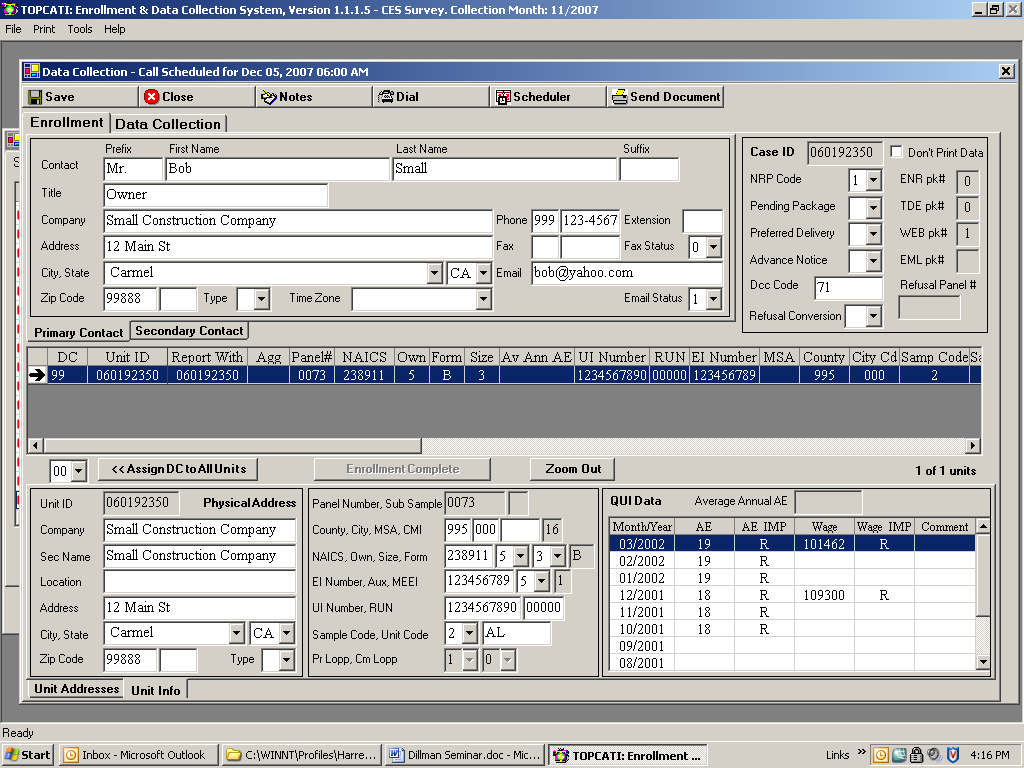This screenshot has height=768, width=1024.
Task: Expand the NRP Code dropdown
Action: pyautogui.click(x=873, y=181)
